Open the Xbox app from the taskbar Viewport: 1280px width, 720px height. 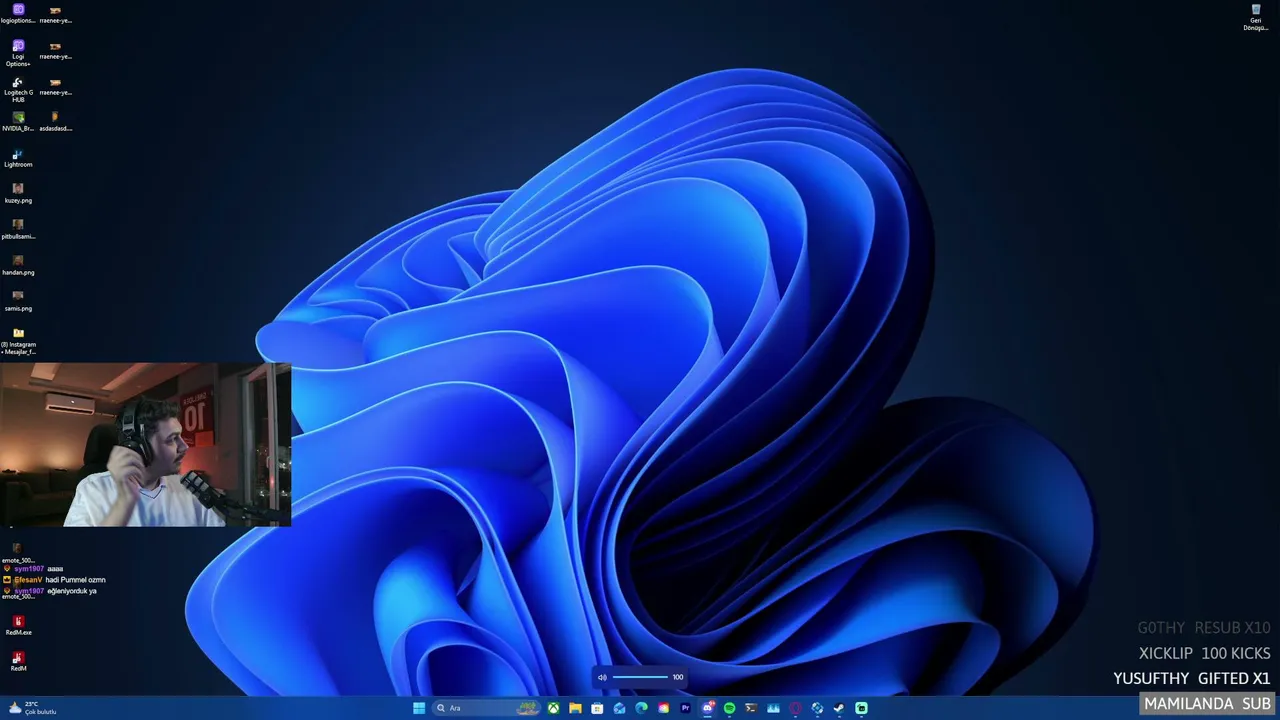(x=553, y=708)
